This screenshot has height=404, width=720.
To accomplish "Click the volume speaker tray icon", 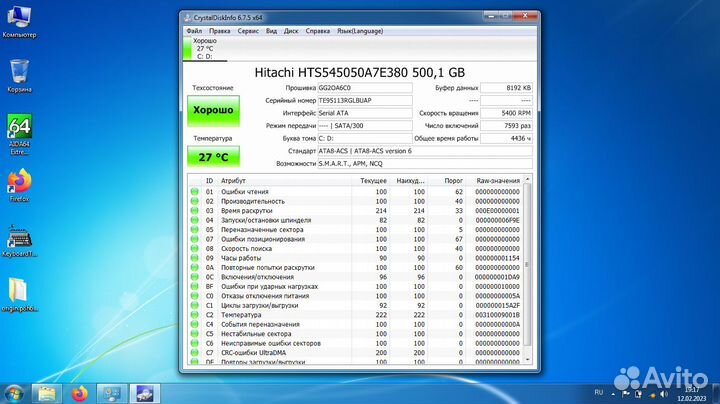I will pyautogui.click(x=664, y=394).
